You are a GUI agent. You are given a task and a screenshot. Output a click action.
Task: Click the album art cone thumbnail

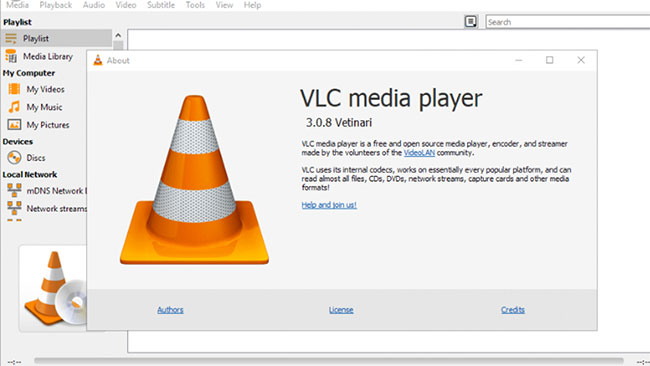click(53, 288)
